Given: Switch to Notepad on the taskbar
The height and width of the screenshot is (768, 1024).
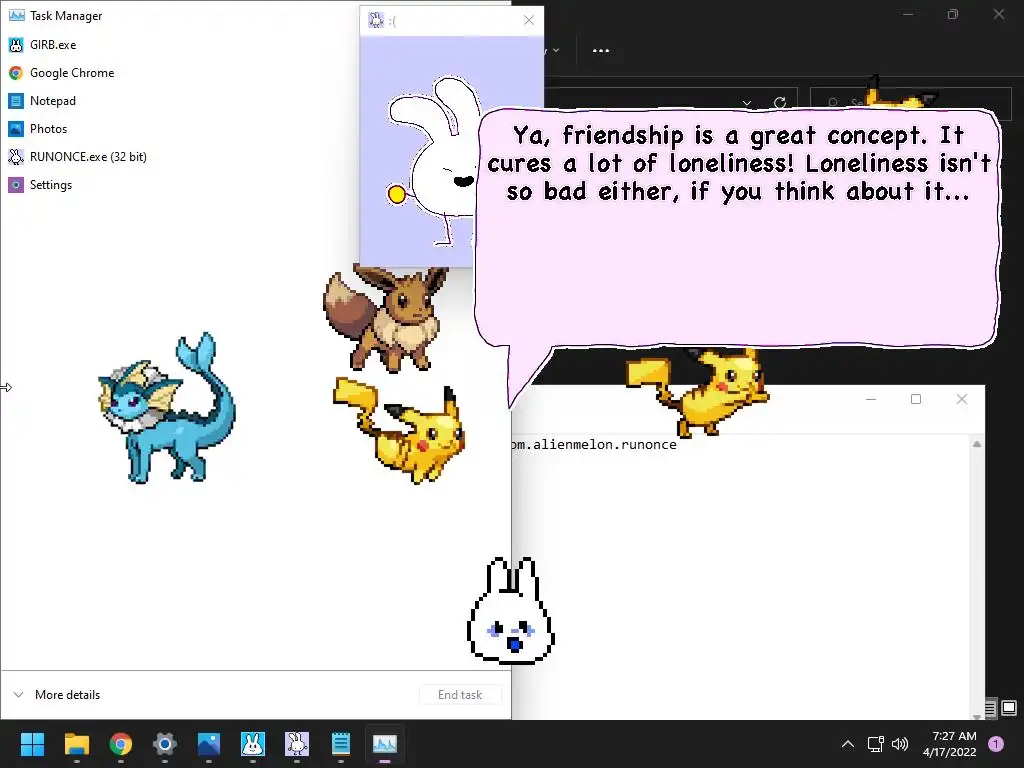Looking at the screenshot, I should (341, 744).
